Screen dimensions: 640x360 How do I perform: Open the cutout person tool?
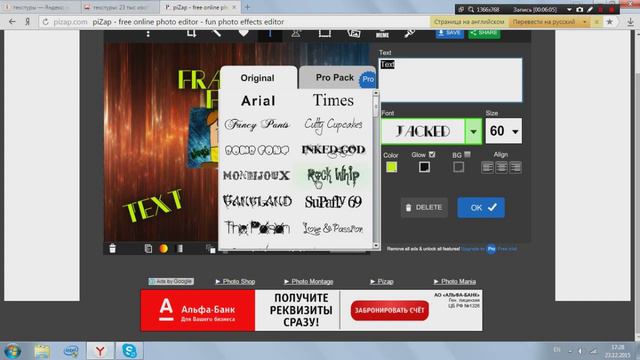296,33
